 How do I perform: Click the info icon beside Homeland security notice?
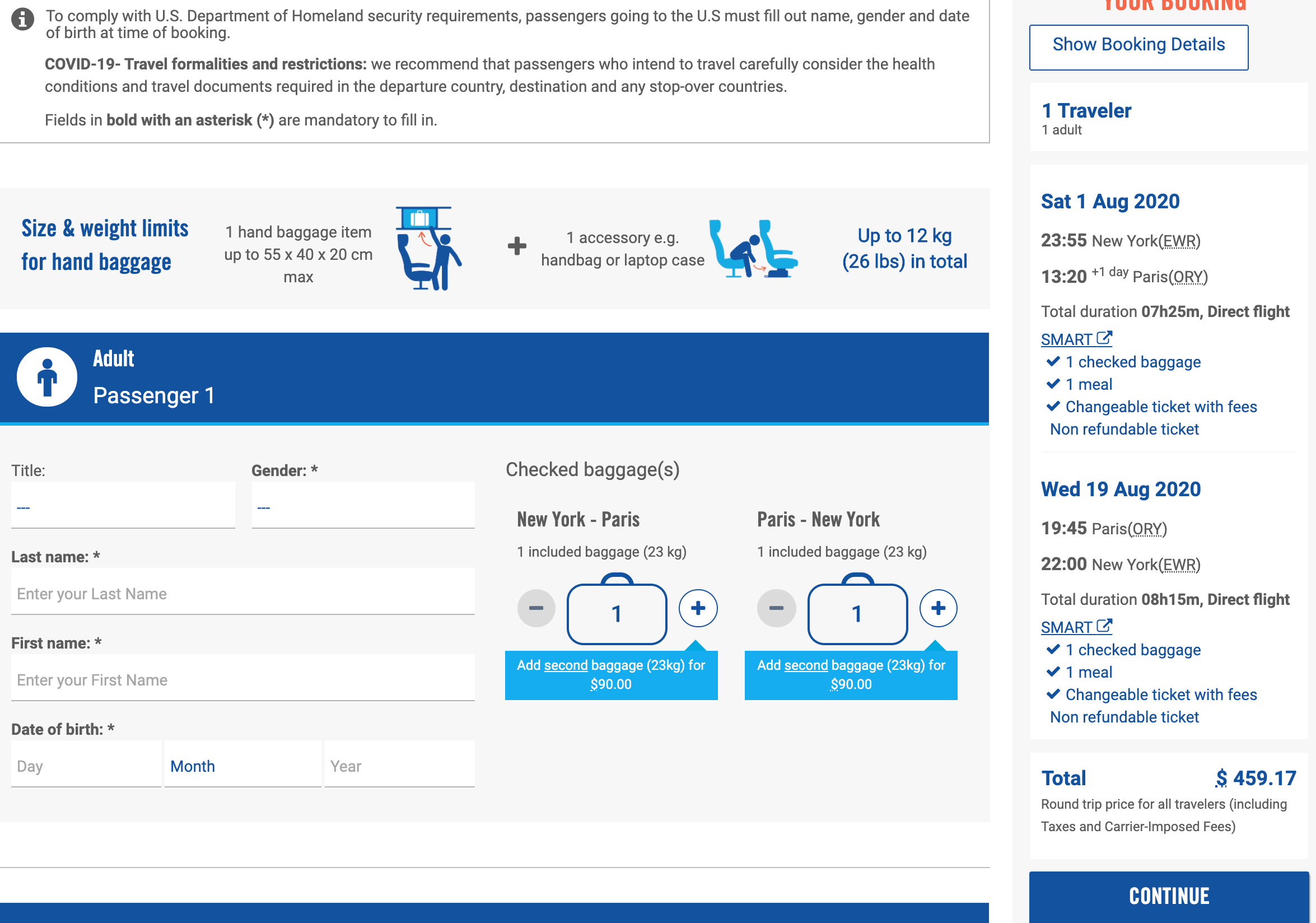(x=22, y=20)
